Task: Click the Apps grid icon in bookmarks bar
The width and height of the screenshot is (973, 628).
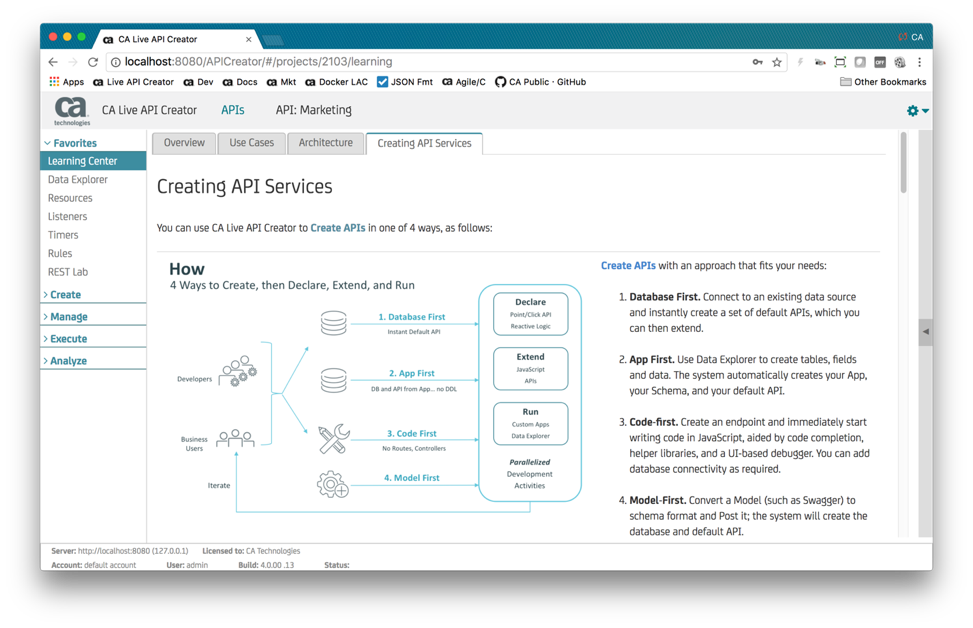Action: pyautogui.click(x=55, y=82)
